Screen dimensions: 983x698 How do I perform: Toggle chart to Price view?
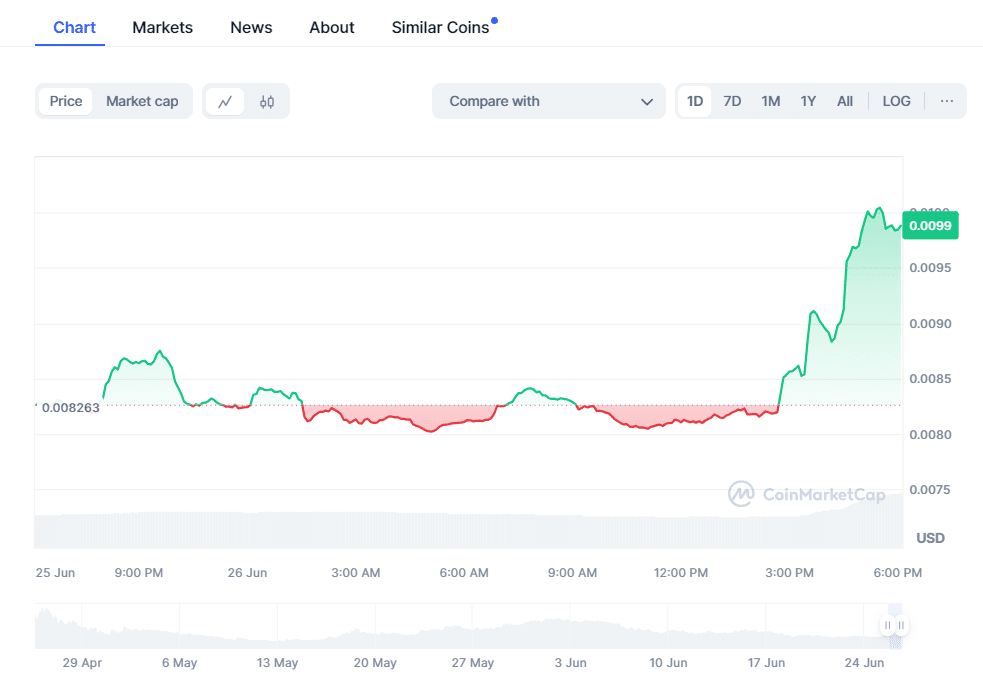[66, 101]
